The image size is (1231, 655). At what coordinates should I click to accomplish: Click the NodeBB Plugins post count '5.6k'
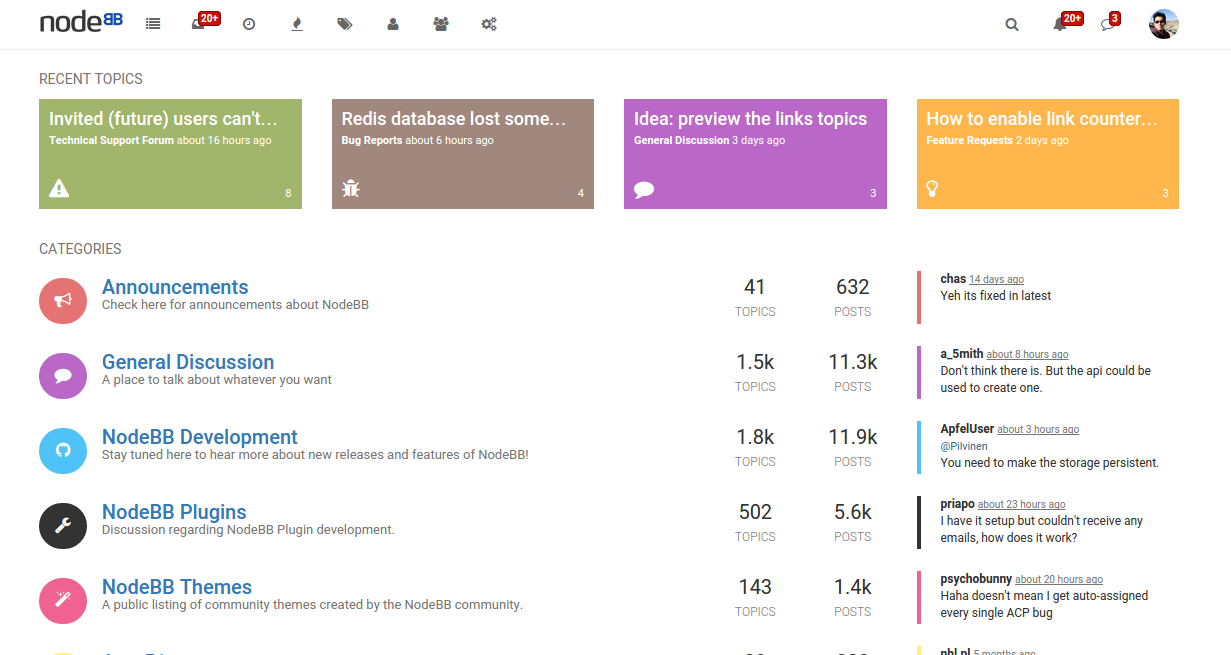[853, 512]
